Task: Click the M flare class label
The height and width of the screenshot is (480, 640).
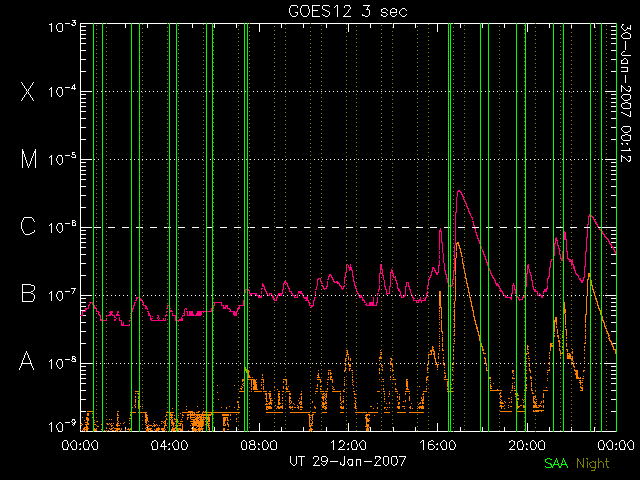Action: click(x=29, y=159)
